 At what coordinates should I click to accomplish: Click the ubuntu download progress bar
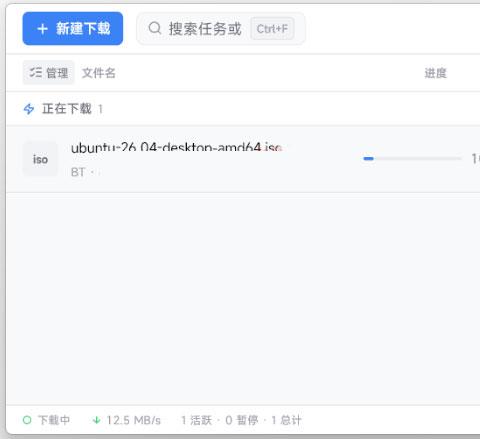pyautogui.click(x=412, y=159)
